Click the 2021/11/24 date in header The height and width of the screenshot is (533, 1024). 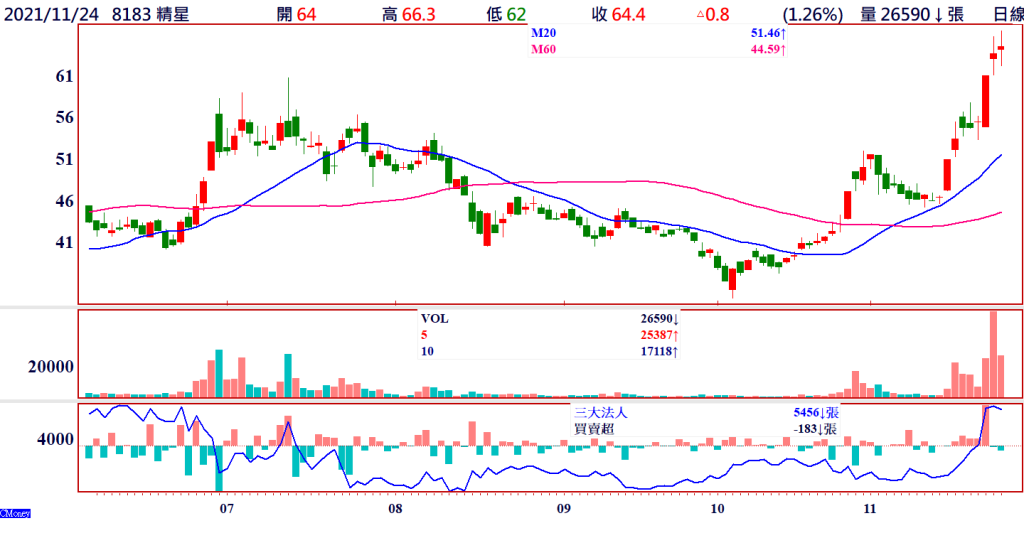click(50, 14)
